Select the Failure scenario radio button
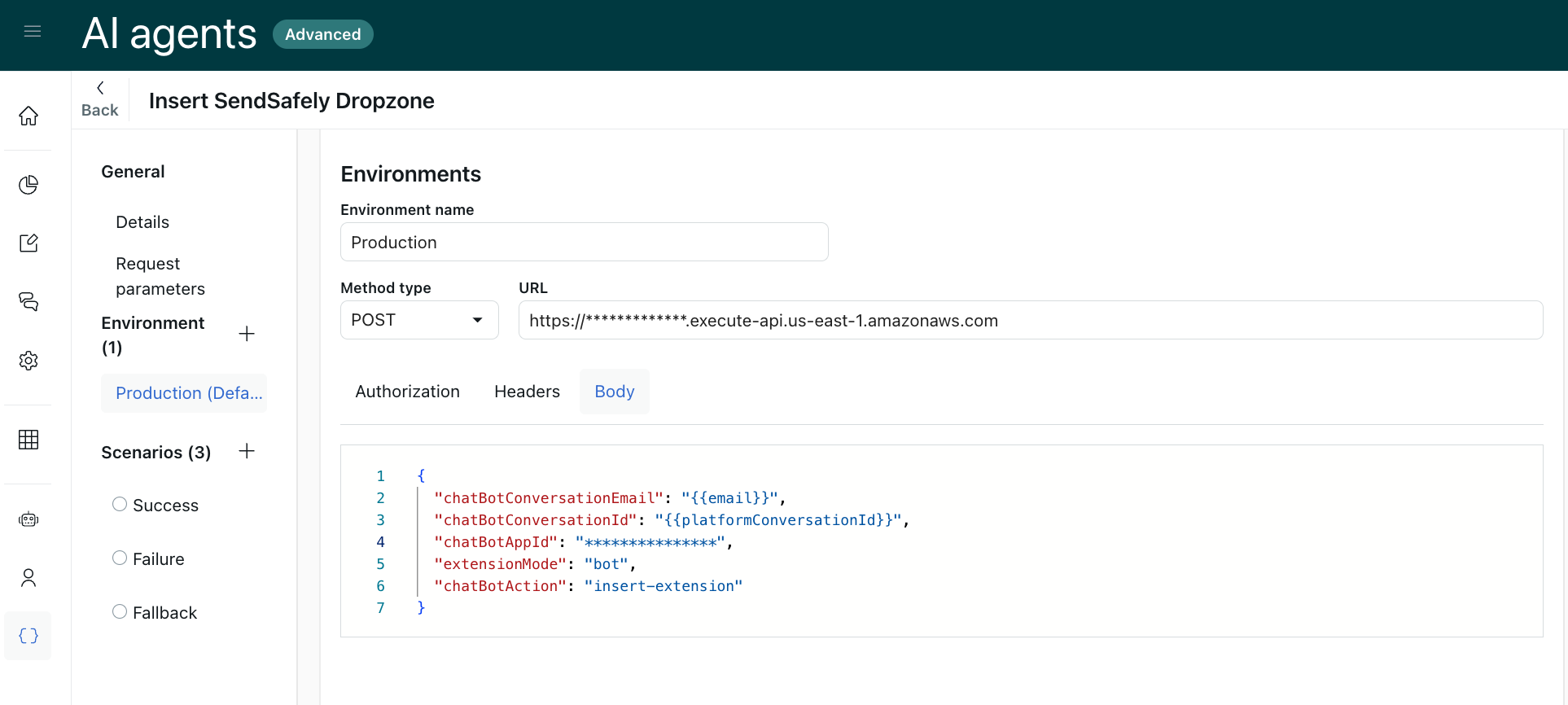This screenshot has height=705, width=1568. 120,558
